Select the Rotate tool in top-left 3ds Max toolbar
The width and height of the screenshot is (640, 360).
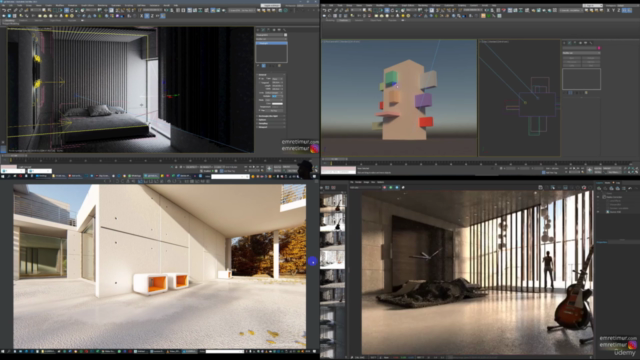71,10
